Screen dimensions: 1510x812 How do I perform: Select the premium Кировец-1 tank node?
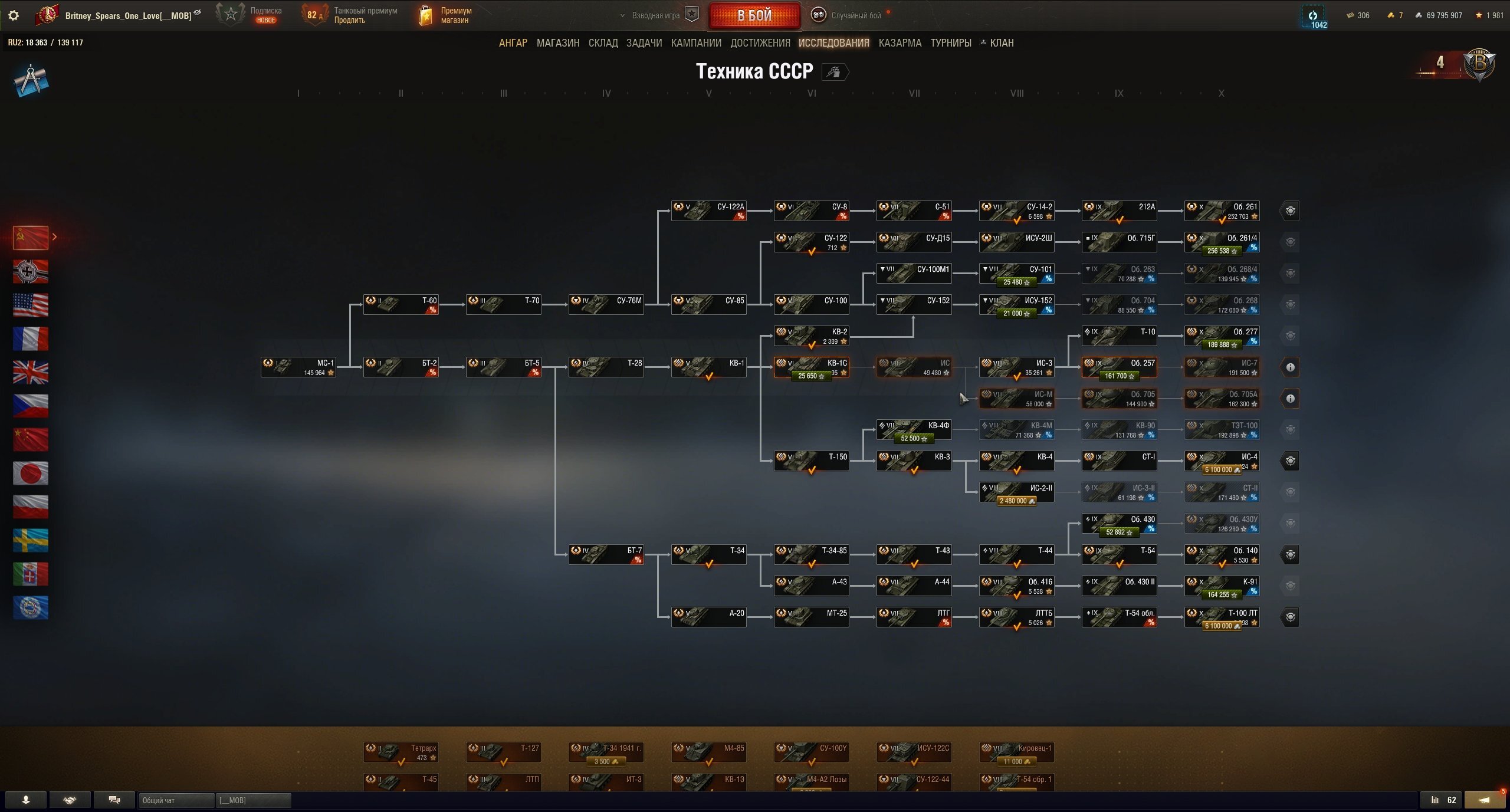pos(1017,753)
